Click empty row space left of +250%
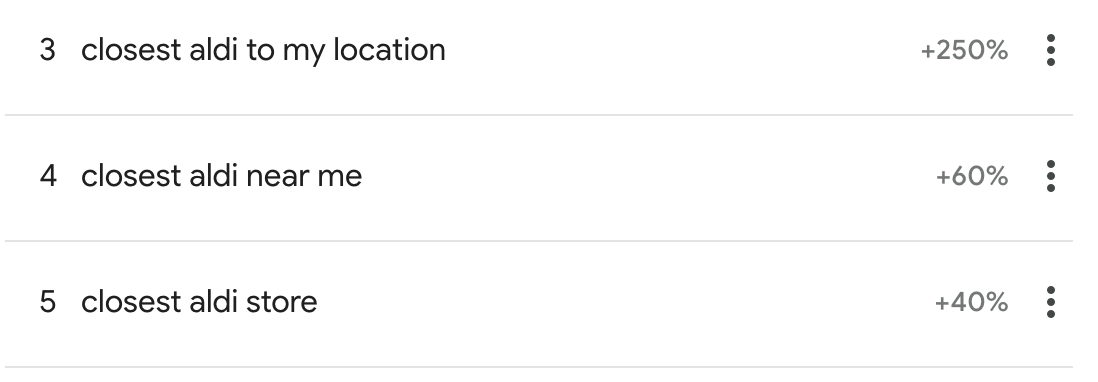The image size is (1098, 382). point(683,50)
